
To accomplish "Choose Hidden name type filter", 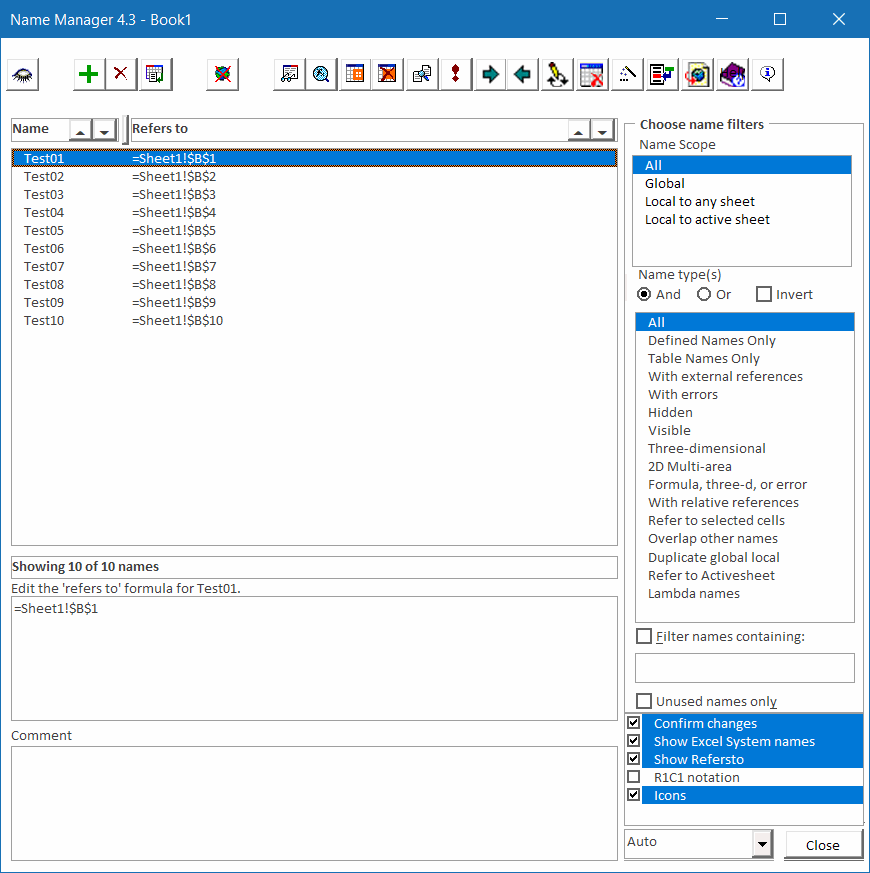I will 744,413.
